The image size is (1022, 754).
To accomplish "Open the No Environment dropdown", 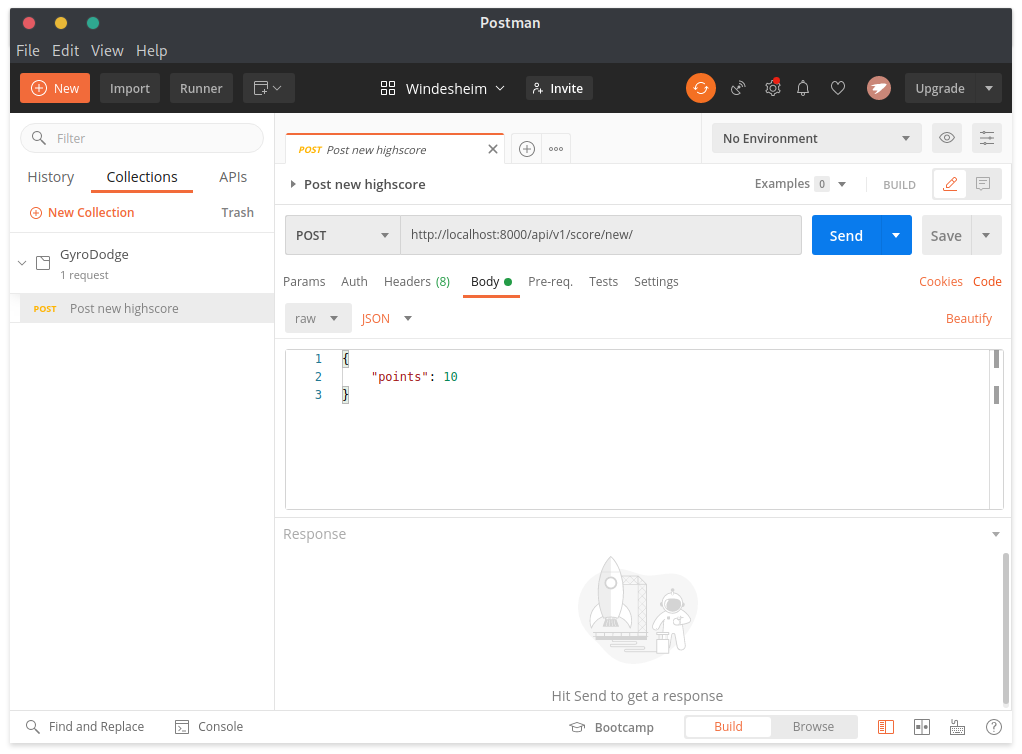I will click(817, 138).
